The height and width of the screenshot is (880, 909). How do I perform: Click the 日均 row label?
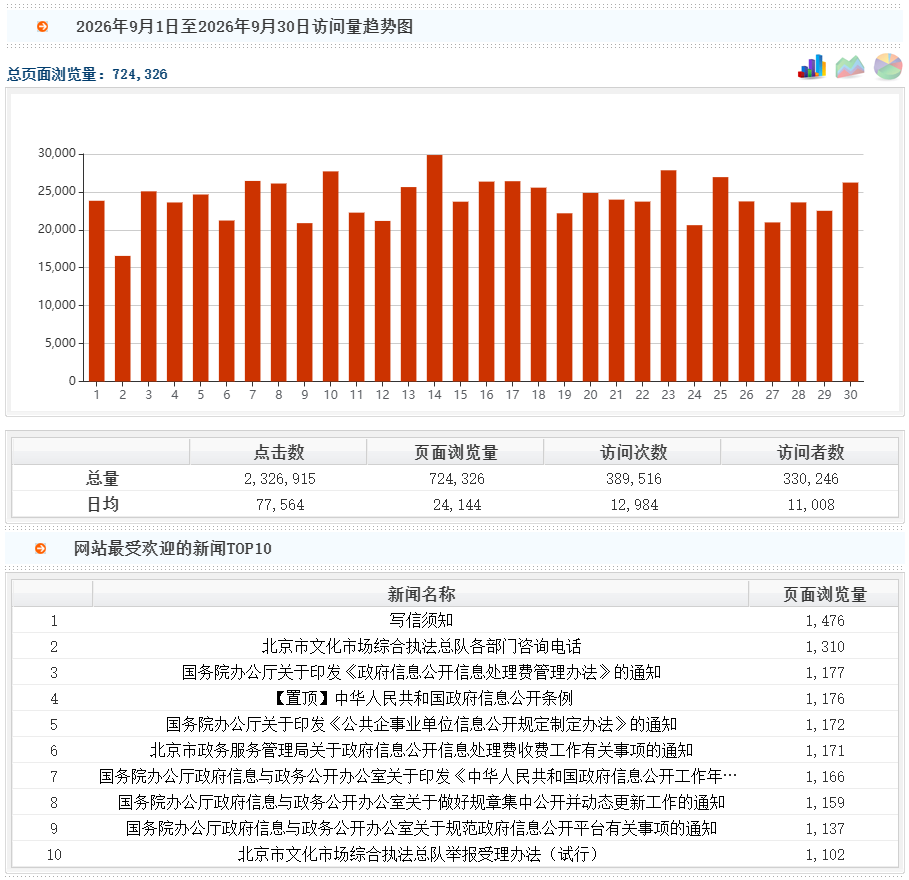point(103,504)
